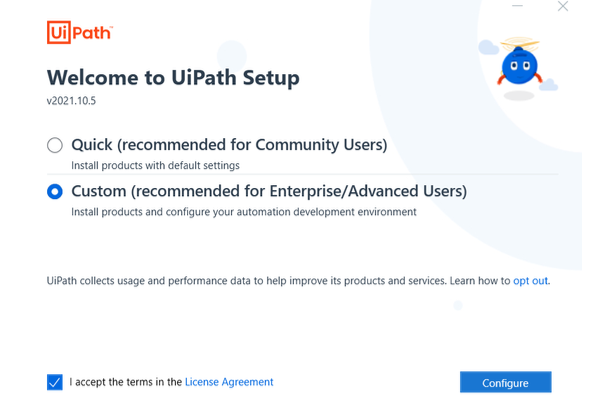Click the Welcome to UiPath Setup heading
The image size is (591, 416).
[x=173, y=78]
